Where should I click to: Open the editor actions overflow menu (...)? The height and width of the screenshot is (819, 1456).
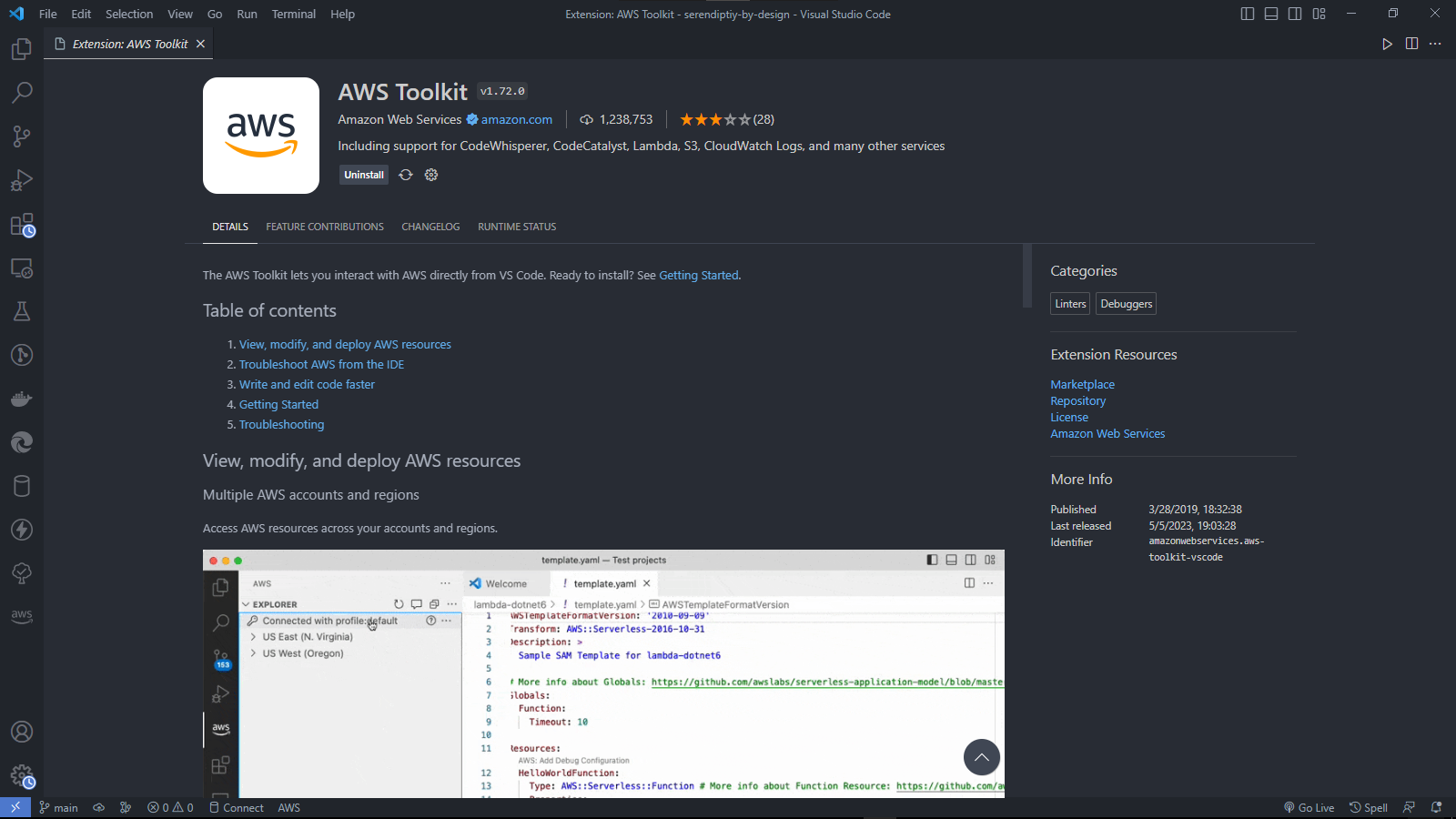(x=1436, y=43)
